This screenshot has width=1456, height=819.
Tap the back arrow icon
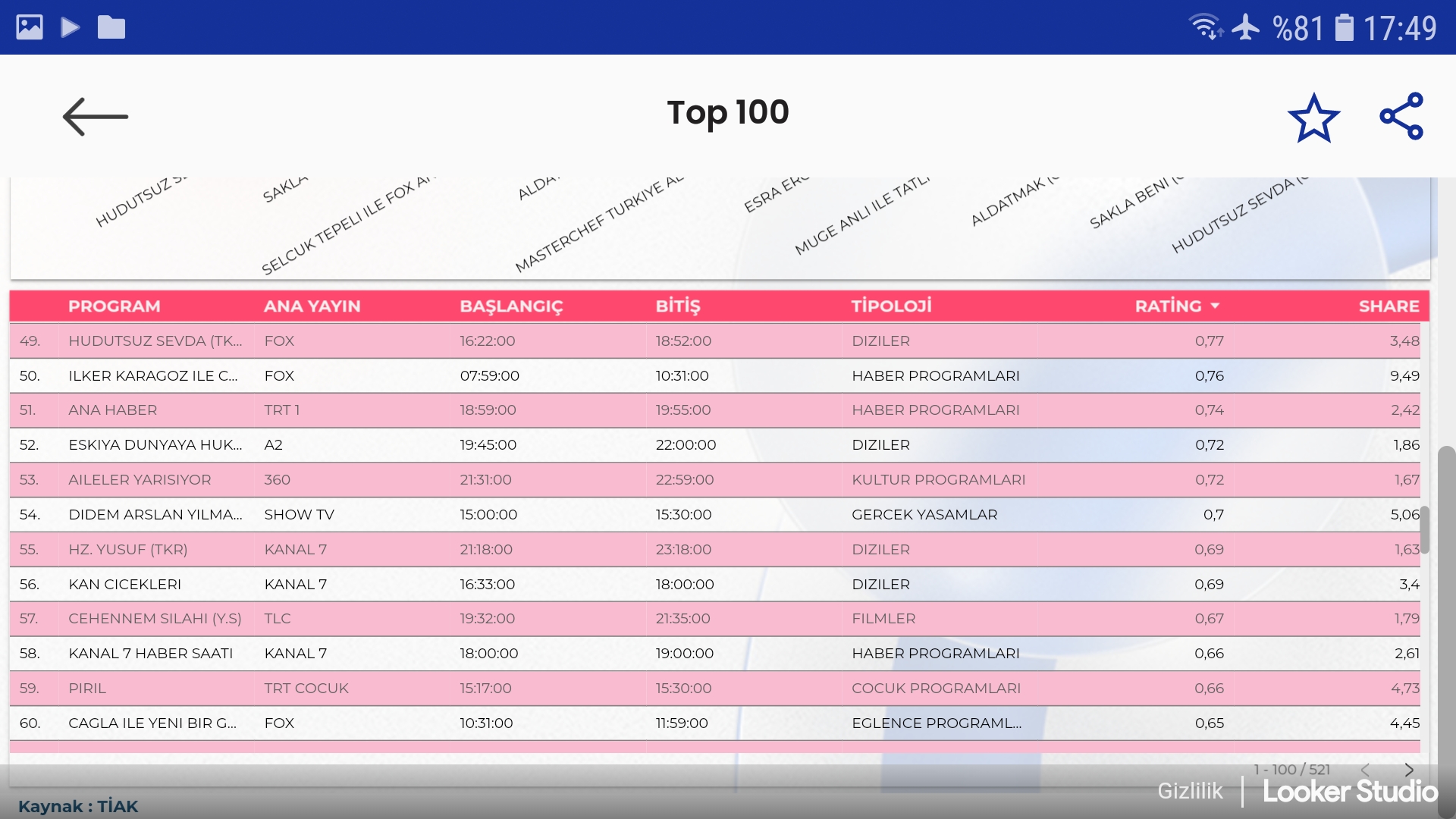point(96,117)
